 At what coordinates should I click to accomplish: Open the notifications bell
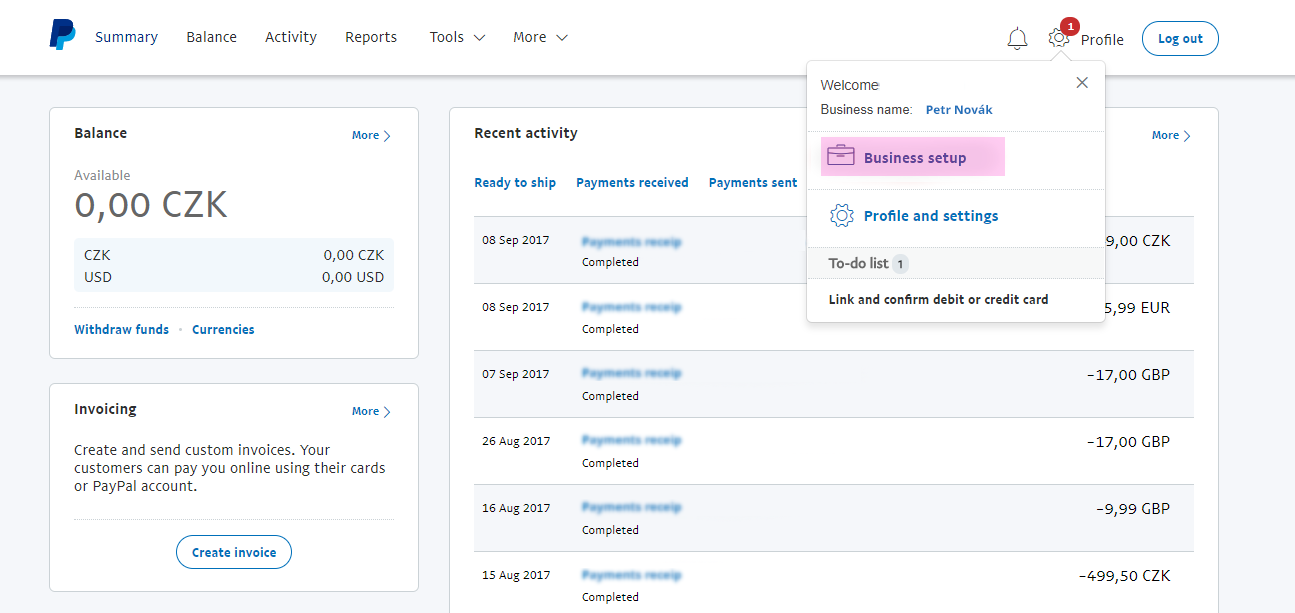click(x=1017, y=39)
